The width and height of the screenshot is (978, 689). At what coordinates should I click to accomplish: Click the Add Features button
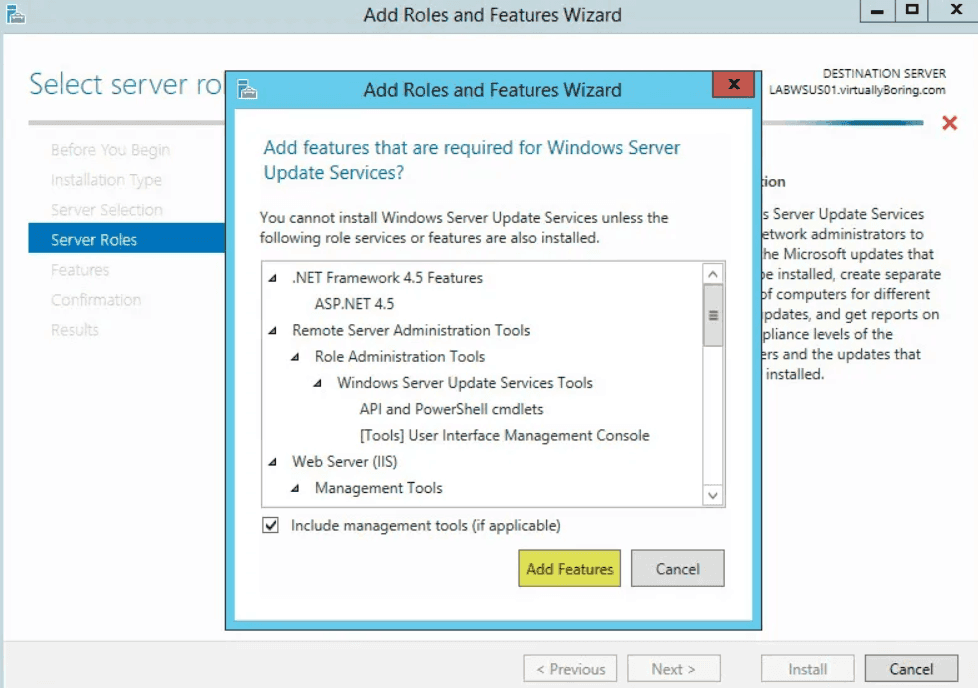point(569,569)
